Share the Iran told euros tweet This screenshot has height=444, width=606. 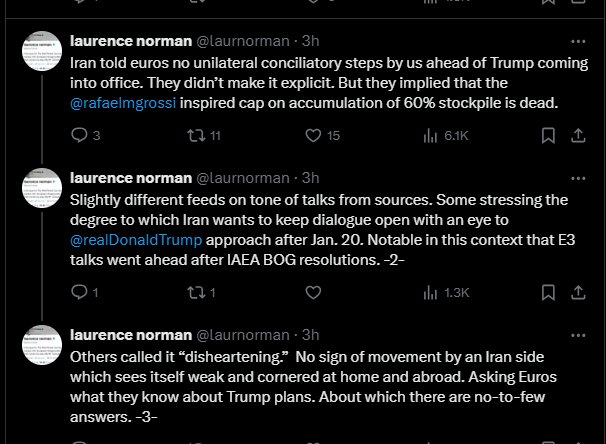(579, 135)
